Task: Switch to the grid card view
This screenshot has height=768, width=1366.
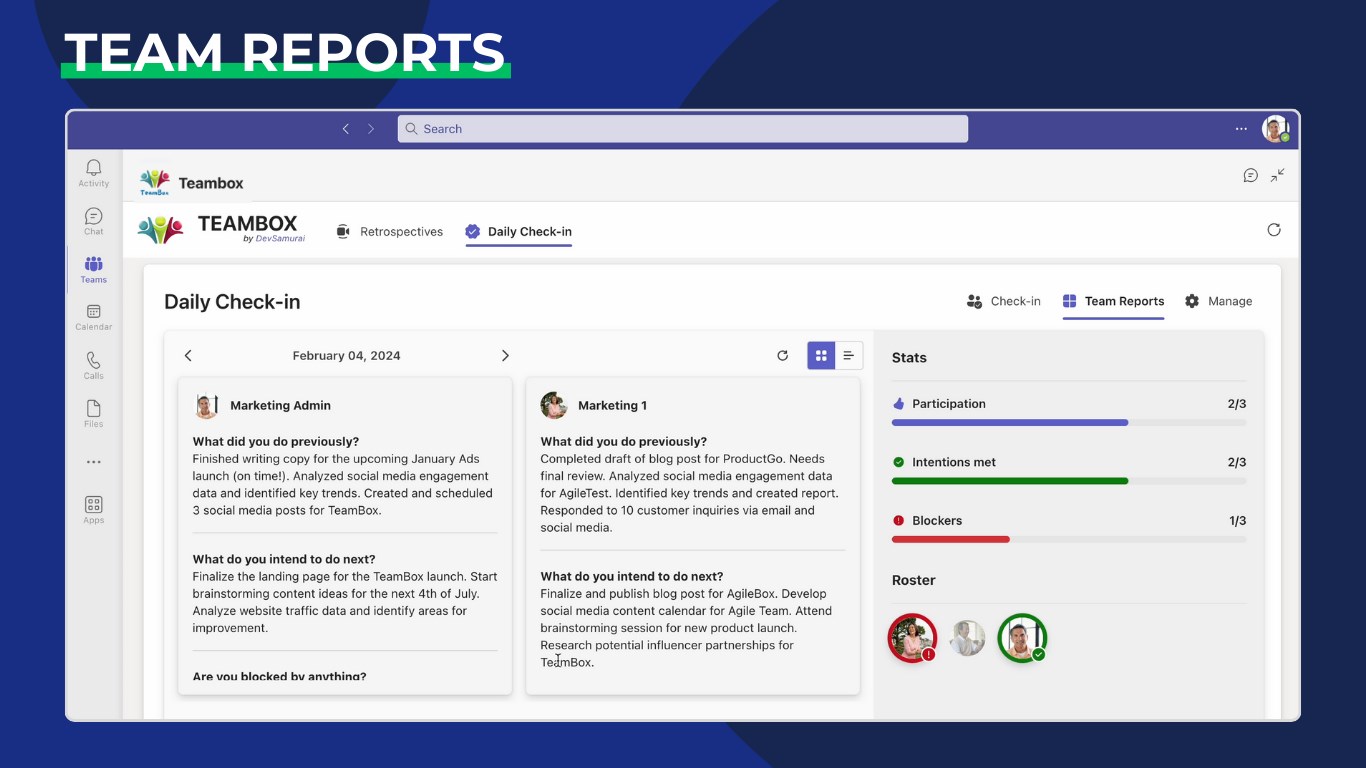Action: (821, 355)
